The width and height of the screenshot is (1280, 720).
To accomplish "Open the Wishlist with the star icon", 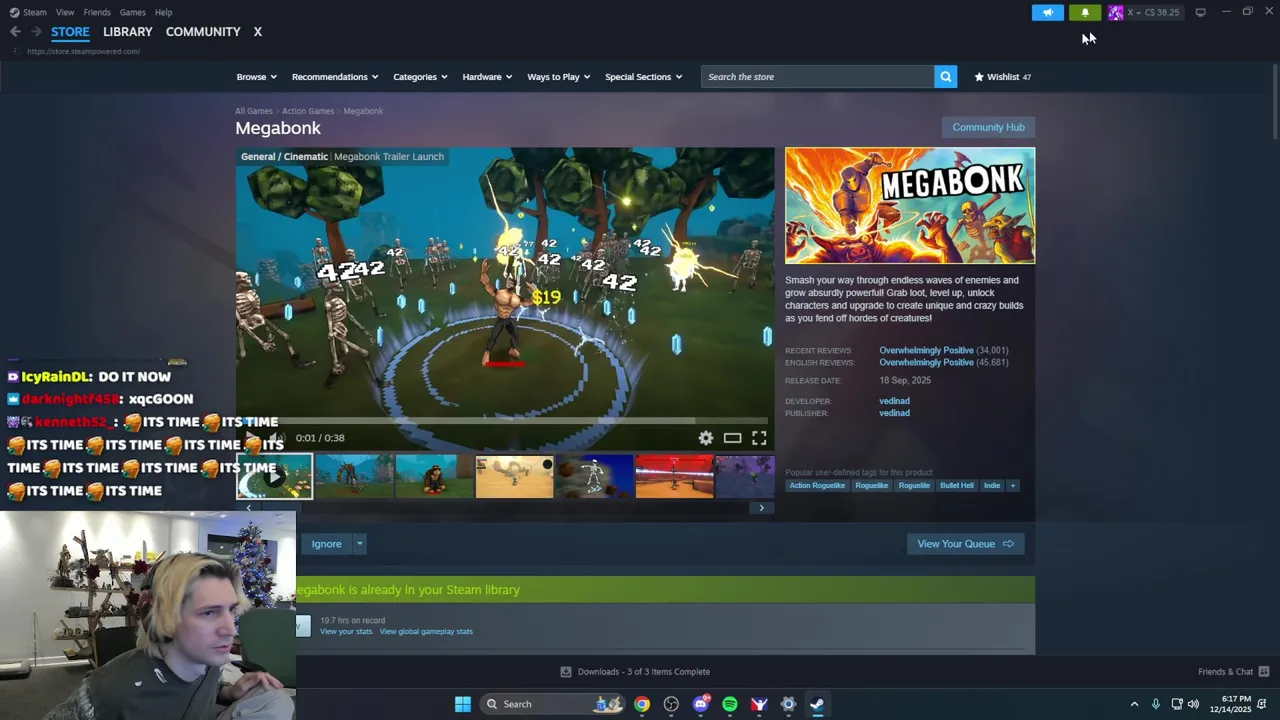I will point(1003,77).
